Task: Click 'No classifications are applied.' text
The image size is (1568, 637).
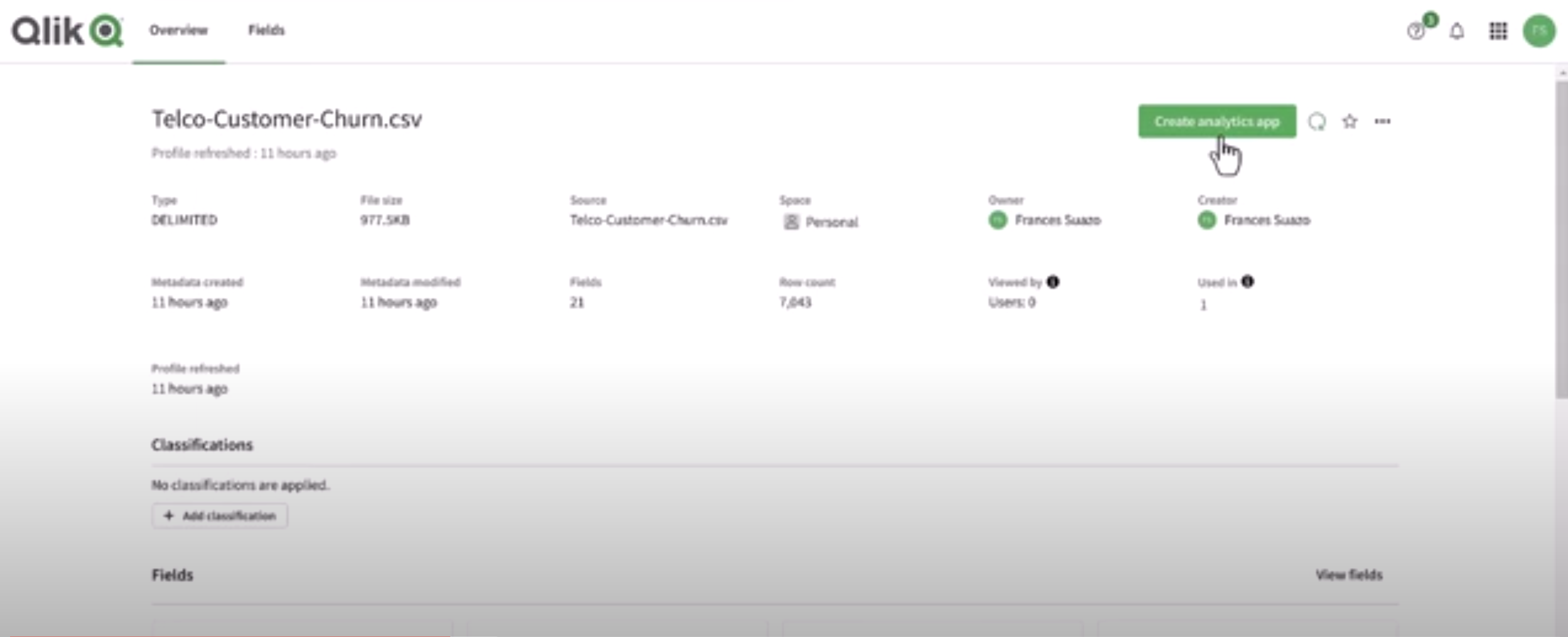Action: 241,485
